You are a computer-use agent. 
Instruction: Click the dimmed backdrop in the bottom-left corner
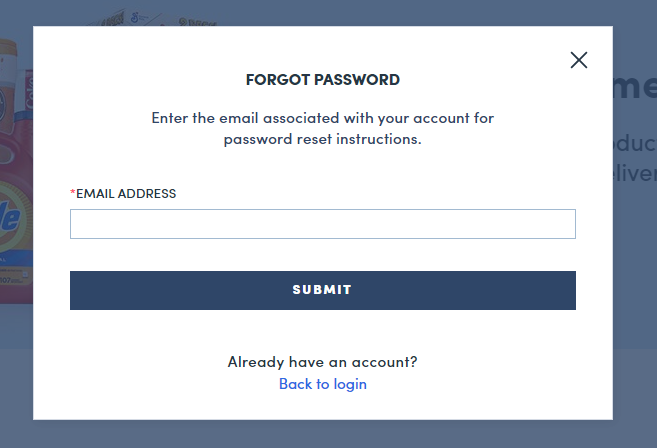pos(15,420)
